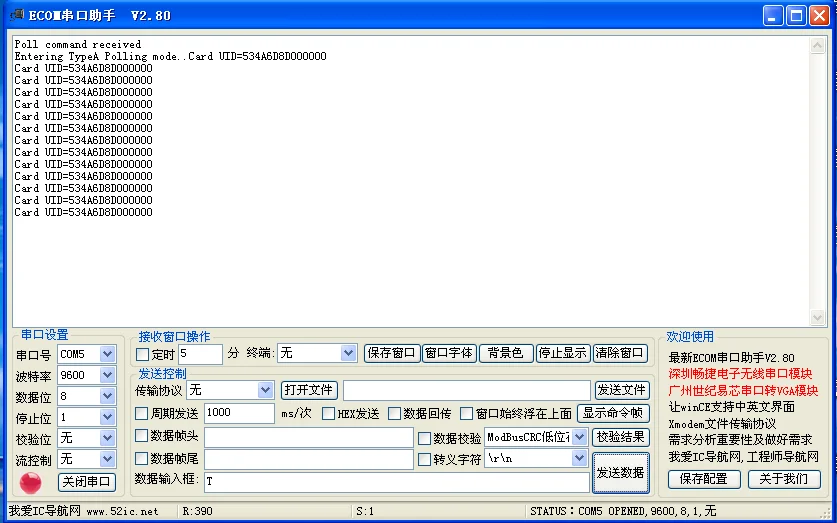
Task: Enable the 定时 timer checkbox
Action: coord(142,354)
